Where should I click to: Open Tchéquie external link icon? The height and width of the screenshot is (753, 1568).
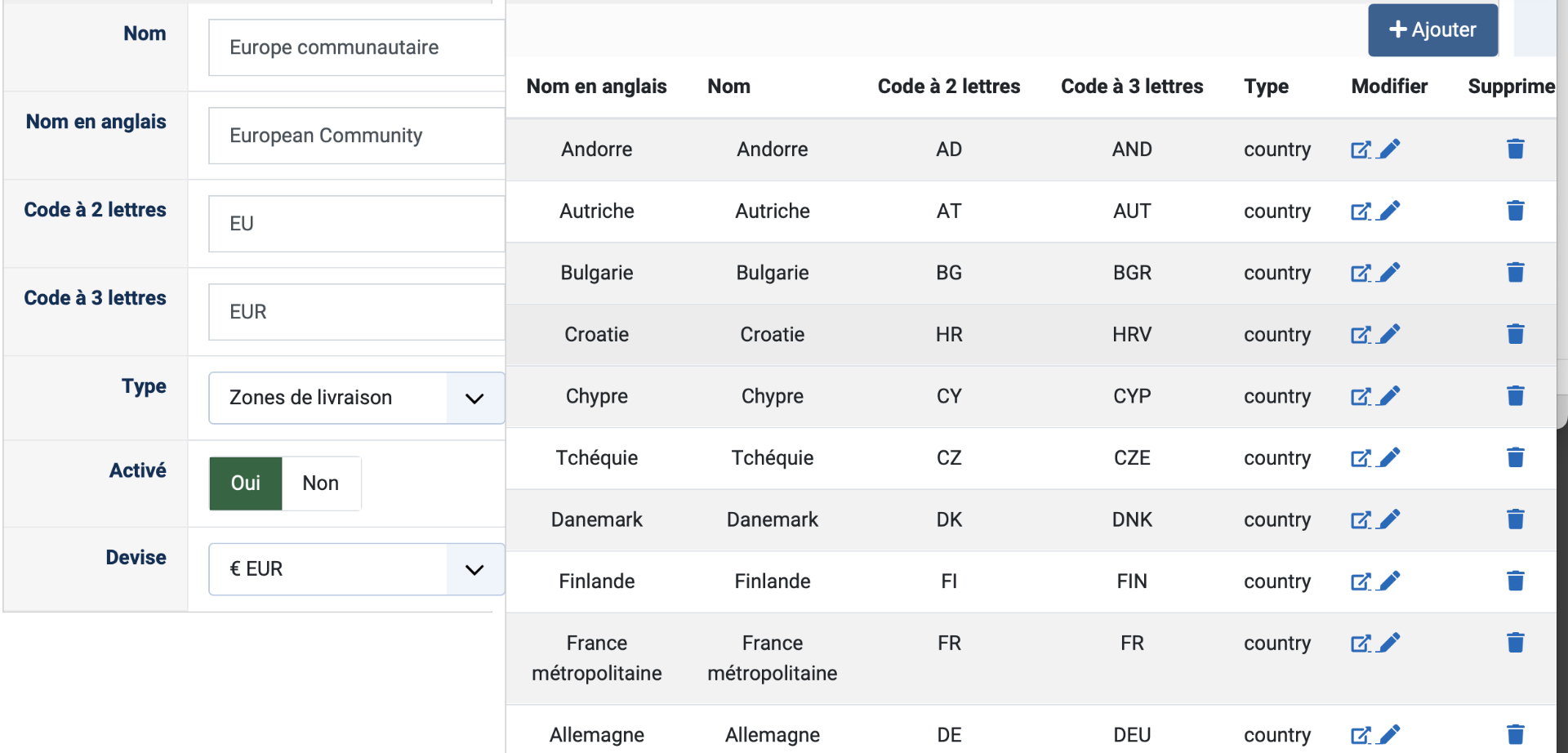[1361, 458]
